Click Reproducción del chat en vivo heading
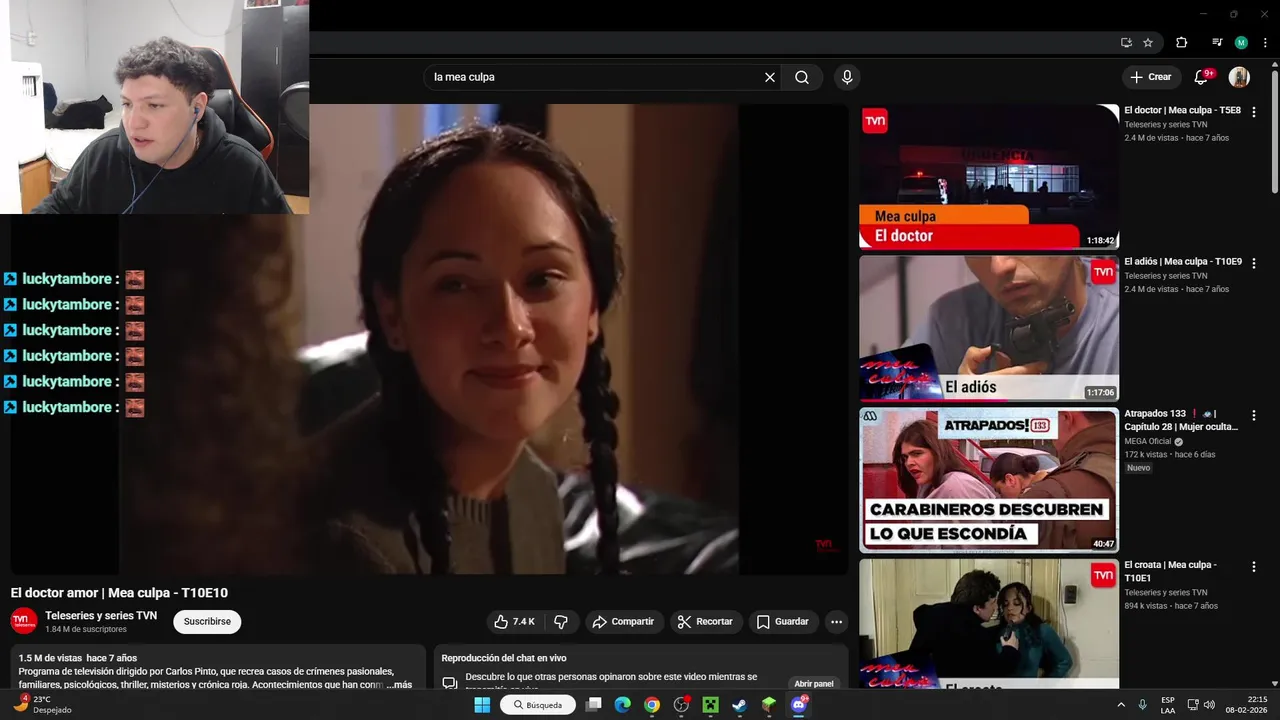Viewport: 1280px width, 720px height. point(504,658)
